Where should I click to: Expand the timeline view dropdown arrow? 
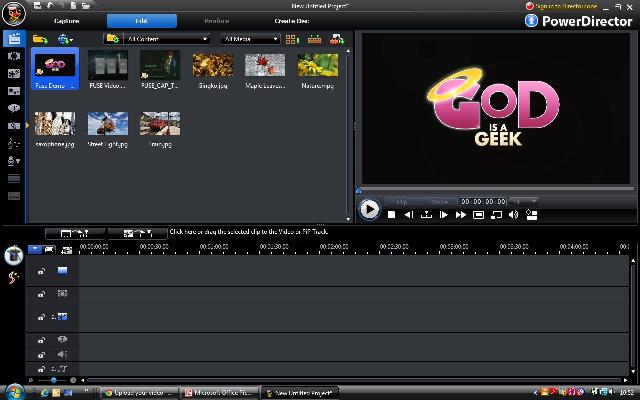coord(35,249)
